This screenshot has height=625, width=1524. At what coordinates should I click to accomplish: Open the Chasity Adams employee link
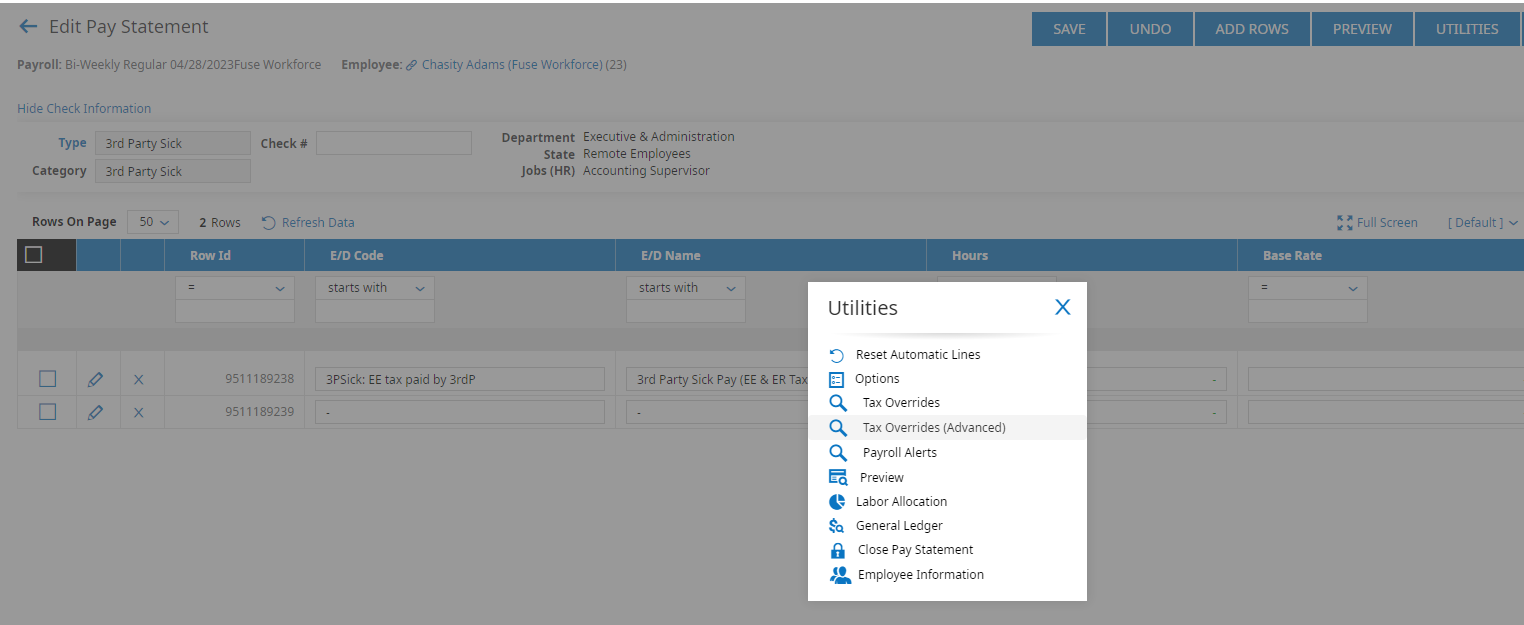click(x=512, y=65)
